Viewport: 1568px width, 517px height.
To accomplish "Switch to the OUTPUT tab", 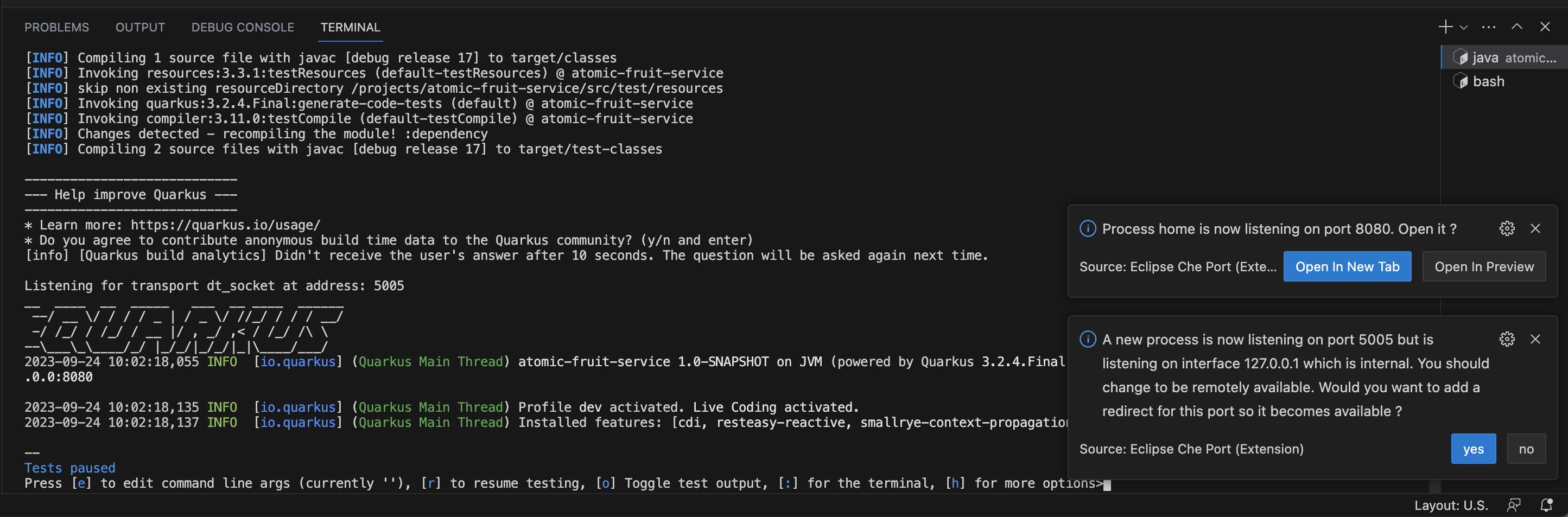I will tap(140, 27).
